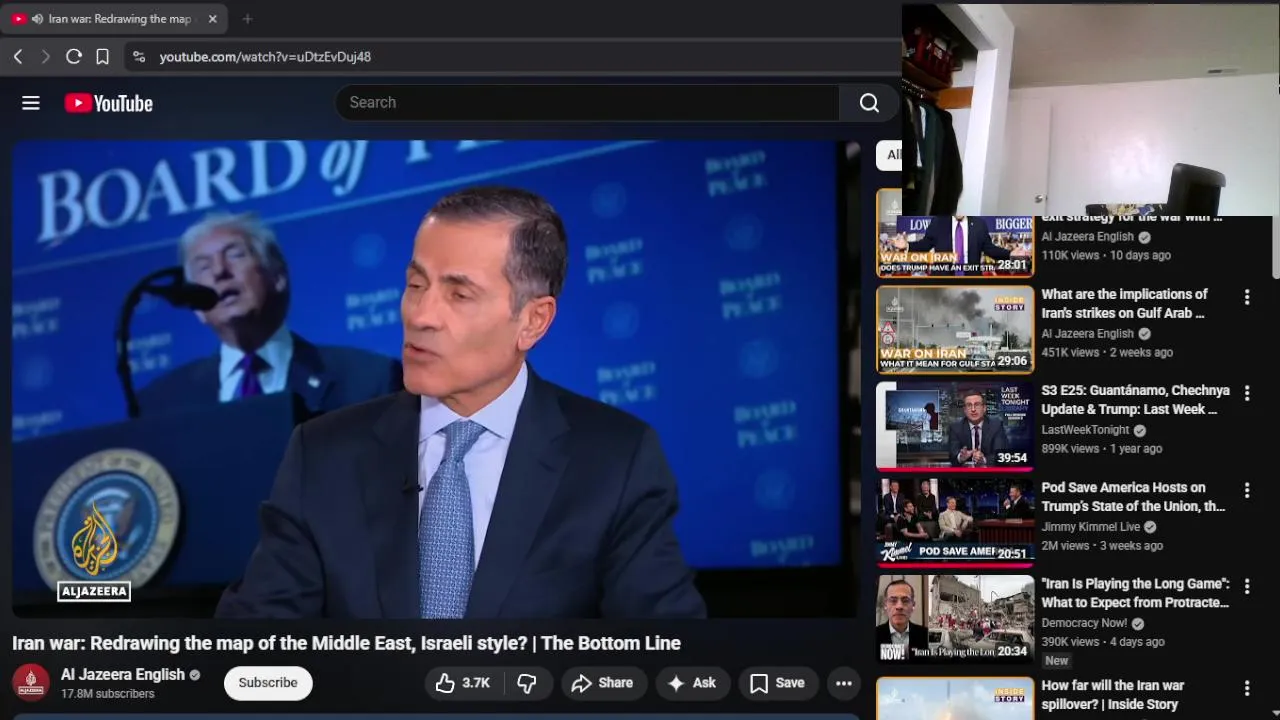
Task: Open Al Jazeera English channel avatar
Action: coord(31,683)
